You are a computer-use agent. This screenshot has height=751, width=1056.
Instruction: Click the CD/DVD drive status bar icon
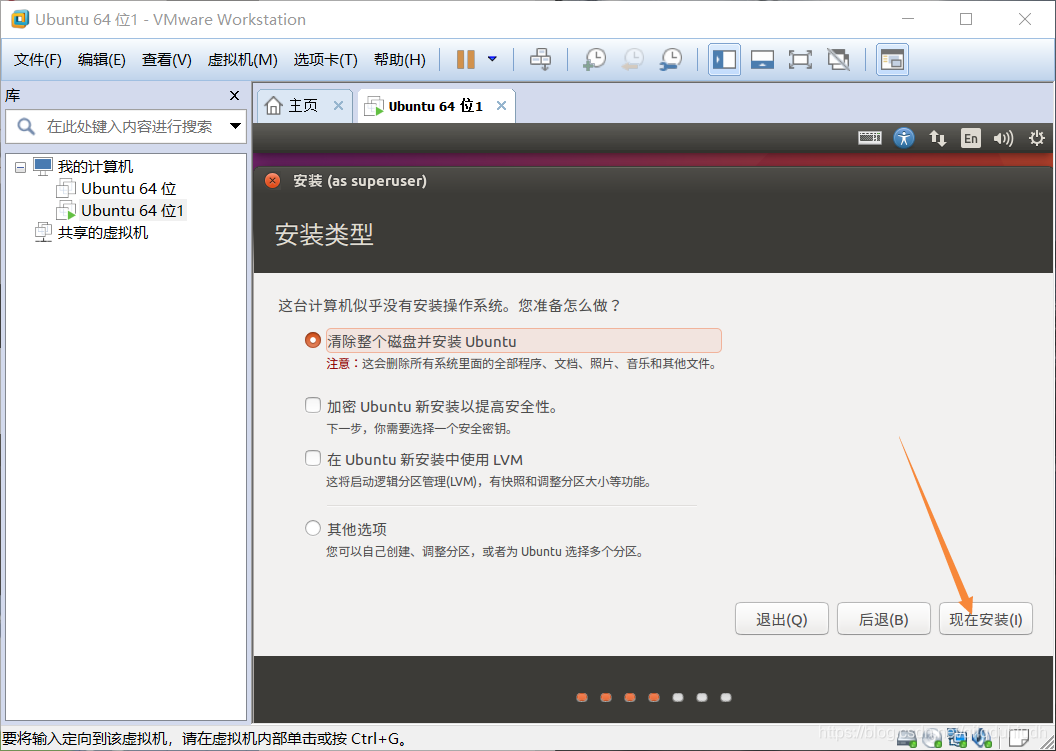point(932,740)
